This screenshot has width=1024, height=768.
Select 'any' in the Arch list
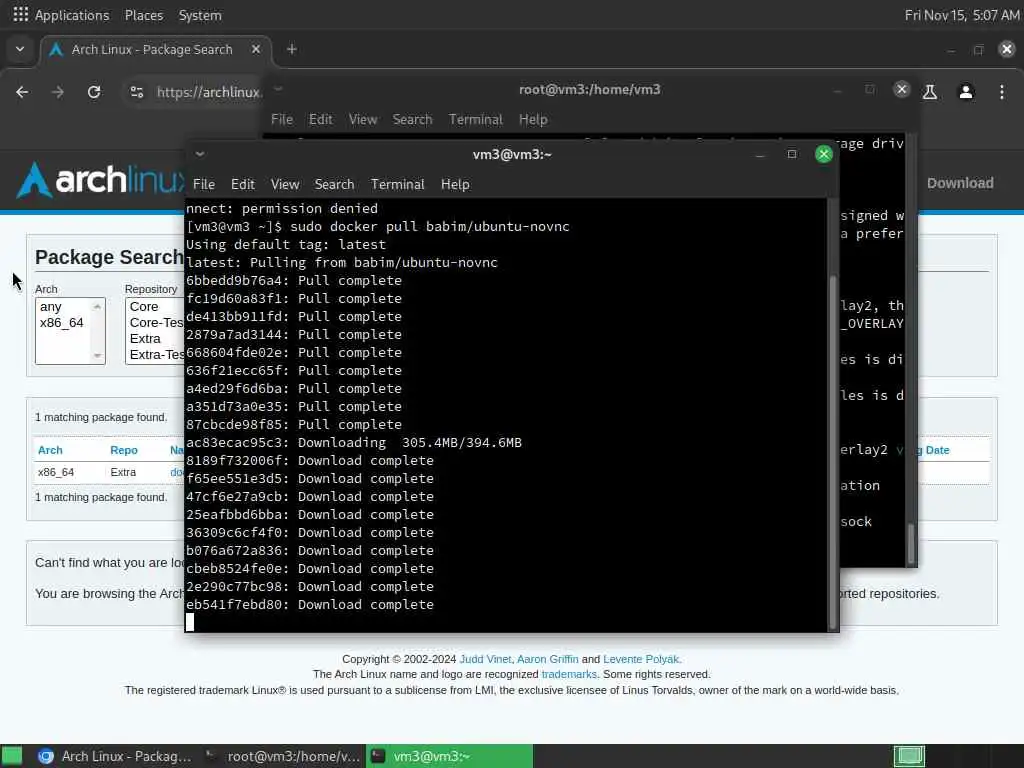[x=51, y=307]
